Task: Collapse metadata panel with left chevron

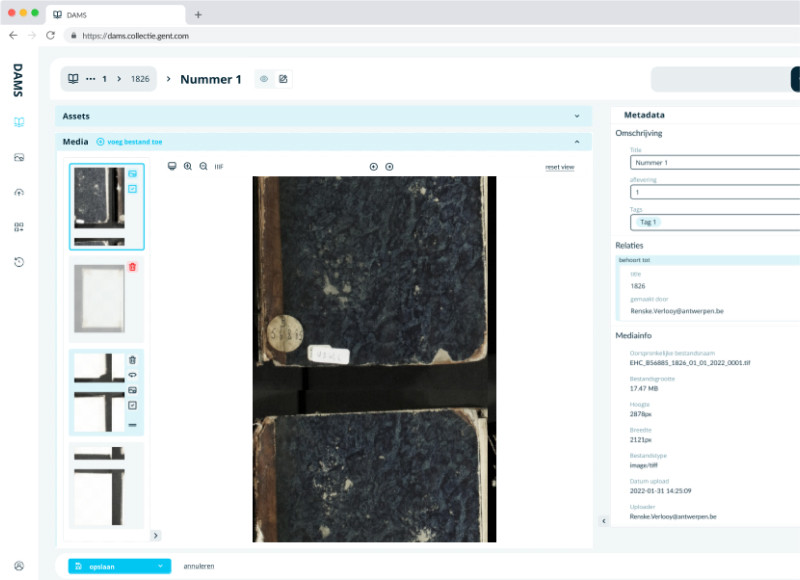Action: (604, 521)
